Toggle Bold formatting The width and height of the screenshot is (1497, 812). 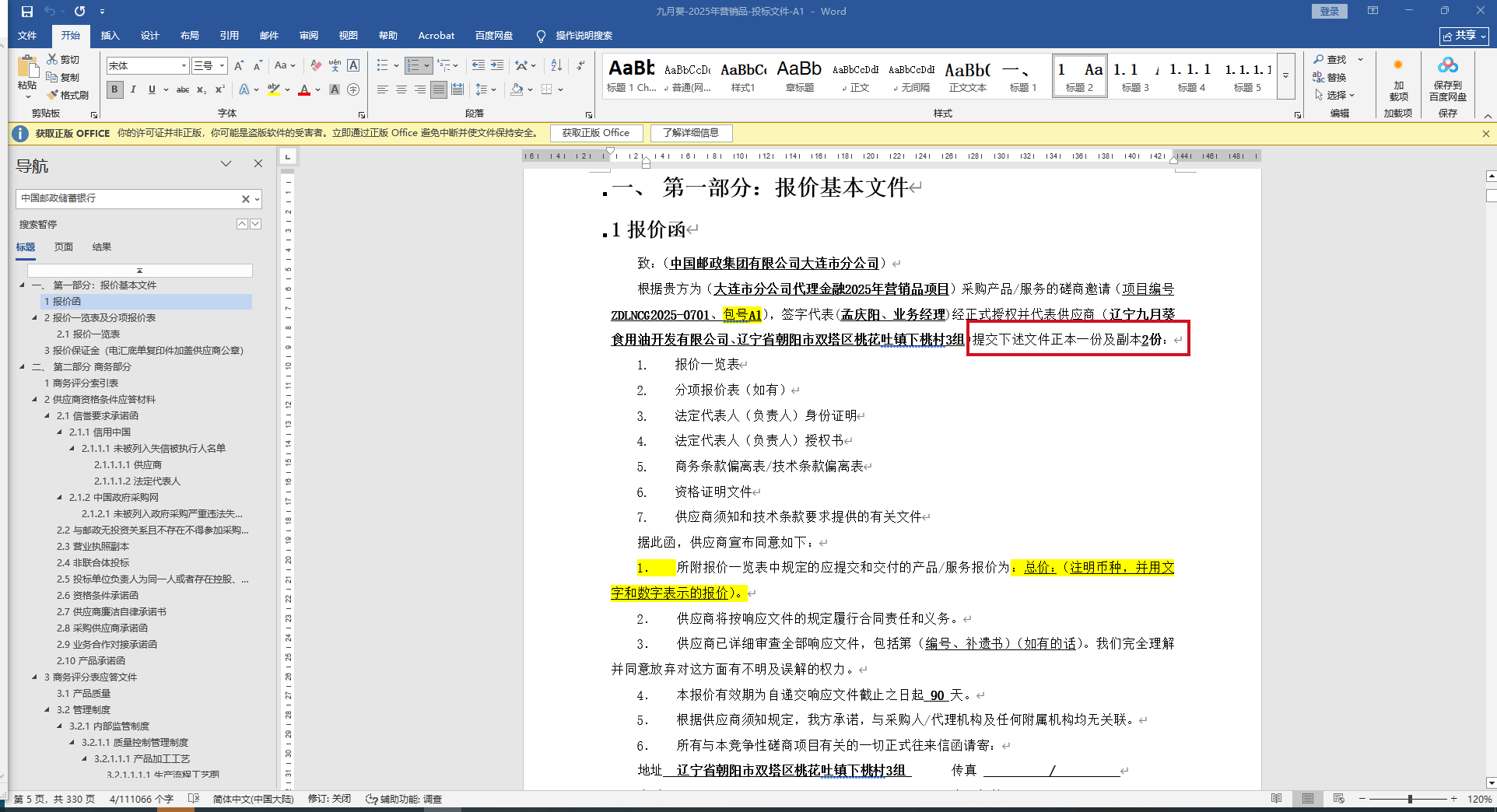tap(115, 89)
